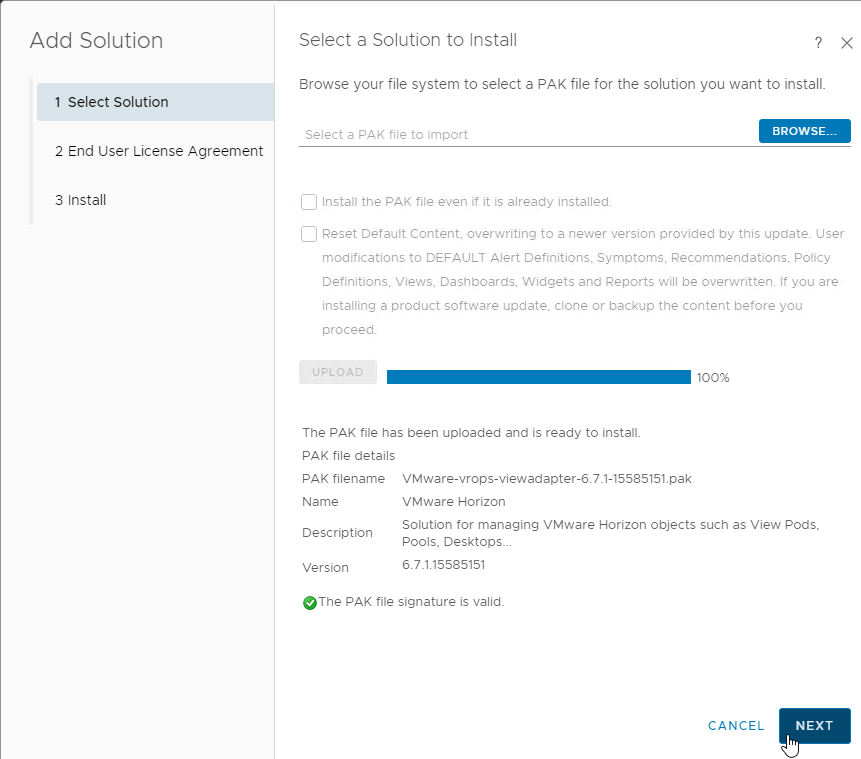861x759 pixels.
Task: Click the PAK filename value text
Action: pos(546,478)
